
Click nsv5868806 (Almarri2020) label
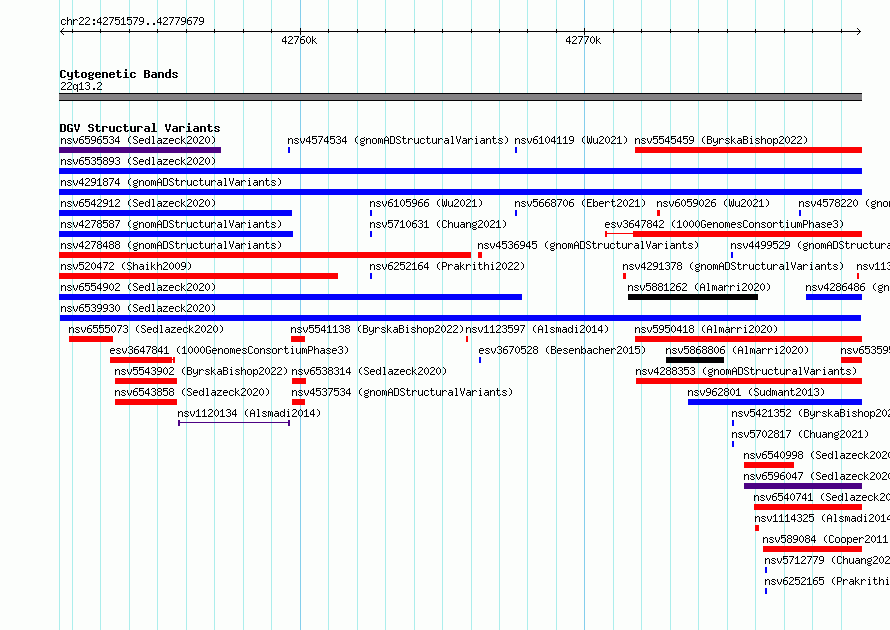[x=737, y=350]
